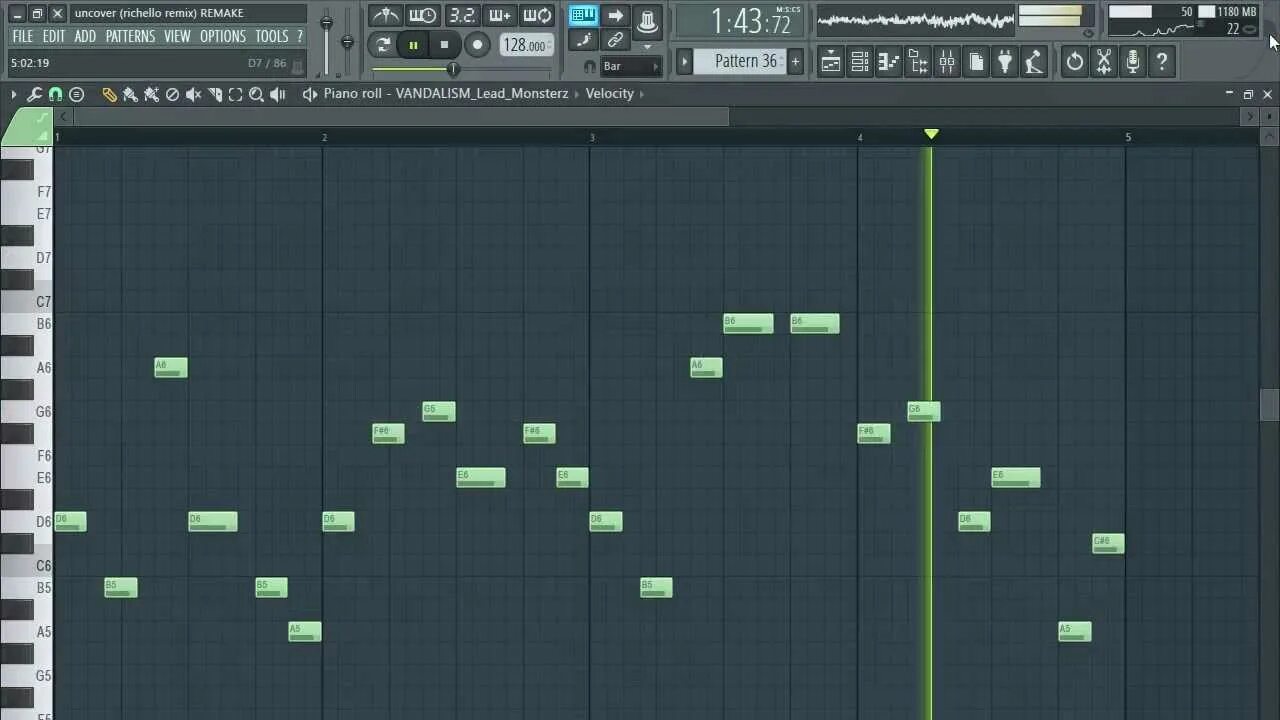
Task: Select the Delete tool in piano roll
Action: [x=172, y=94]
